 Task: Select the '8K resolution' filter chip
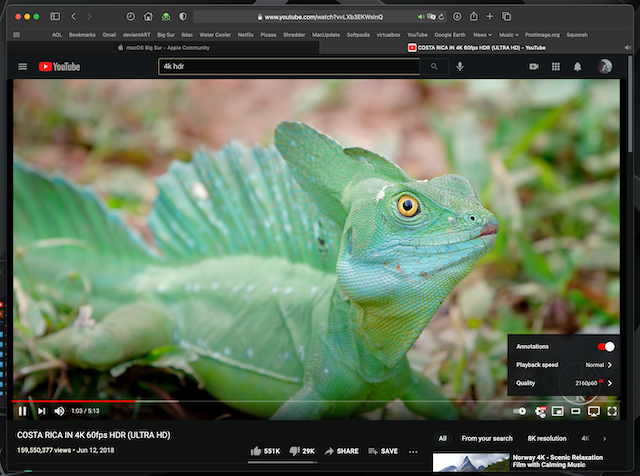coord(547,438)
